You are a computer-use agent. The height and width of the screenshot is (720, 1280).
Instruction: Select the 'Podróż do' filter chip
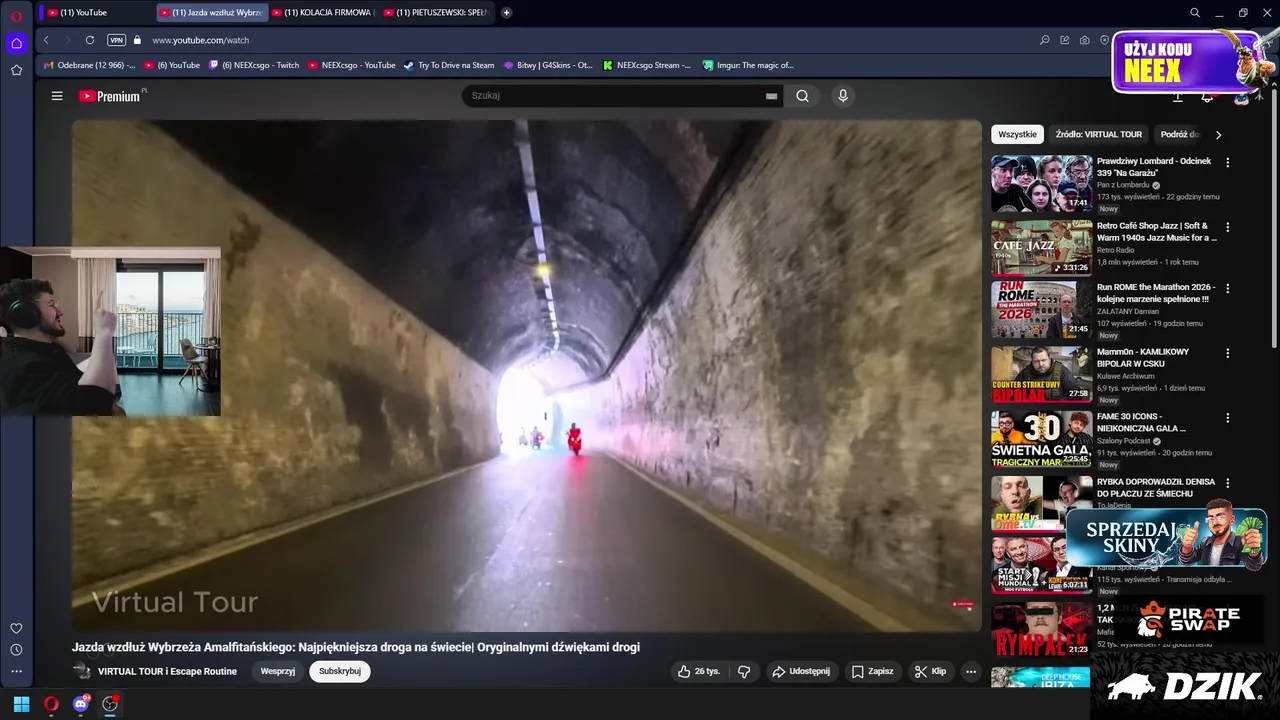coord(1180,135)
